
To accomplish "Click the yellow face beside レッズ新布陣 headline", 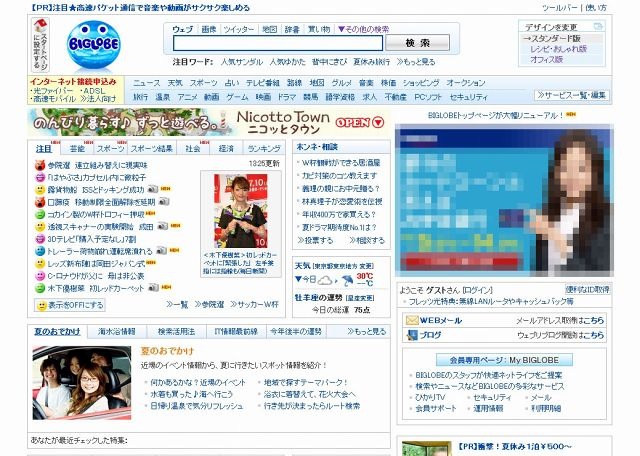I will [x=40, y=264].
